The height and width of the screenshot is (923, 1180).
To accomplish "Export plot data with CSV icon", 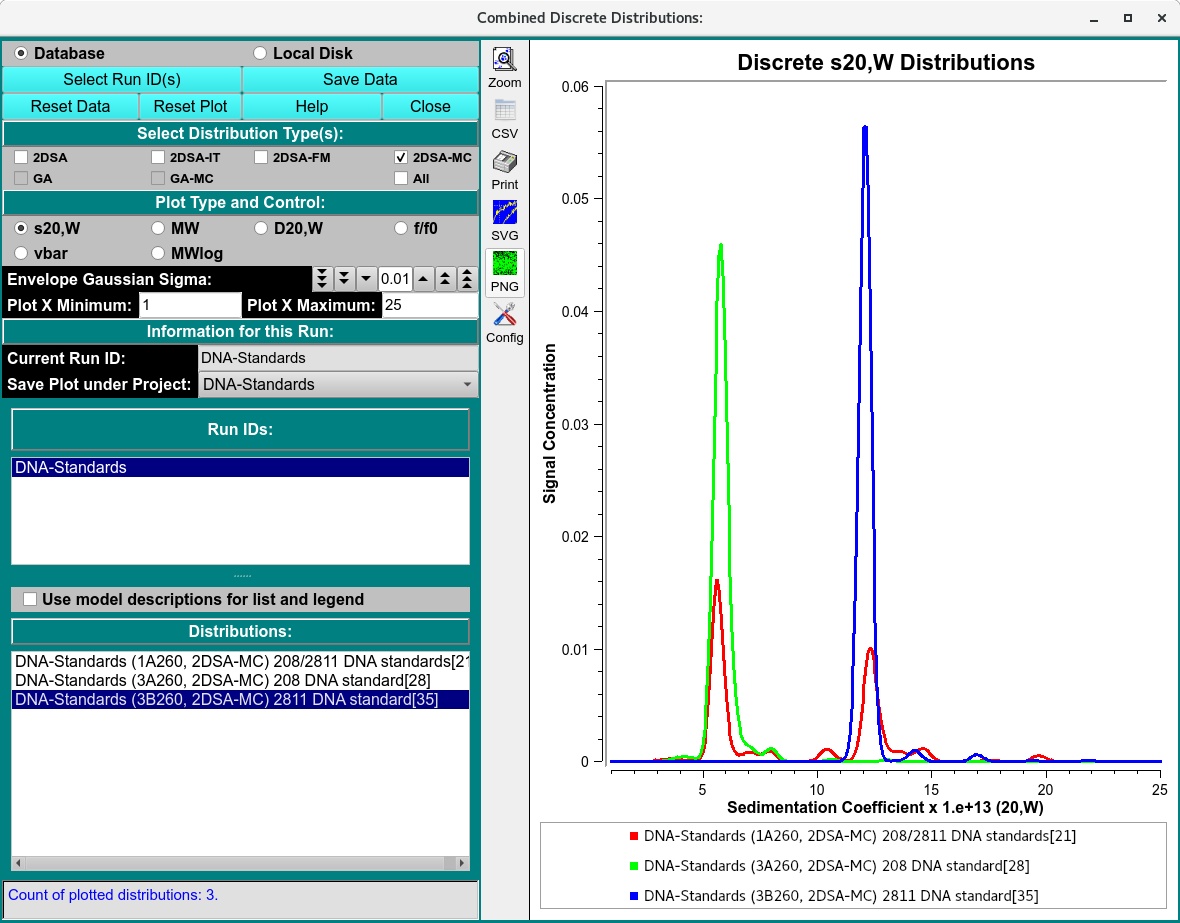I will click(x=505, y=118).
